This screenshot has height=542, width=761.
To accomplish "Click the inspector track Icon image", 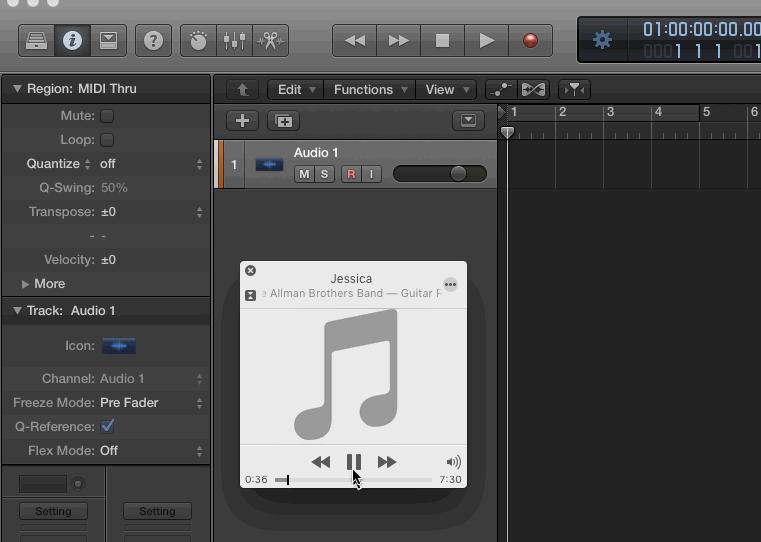I will (x=119, y=346).
